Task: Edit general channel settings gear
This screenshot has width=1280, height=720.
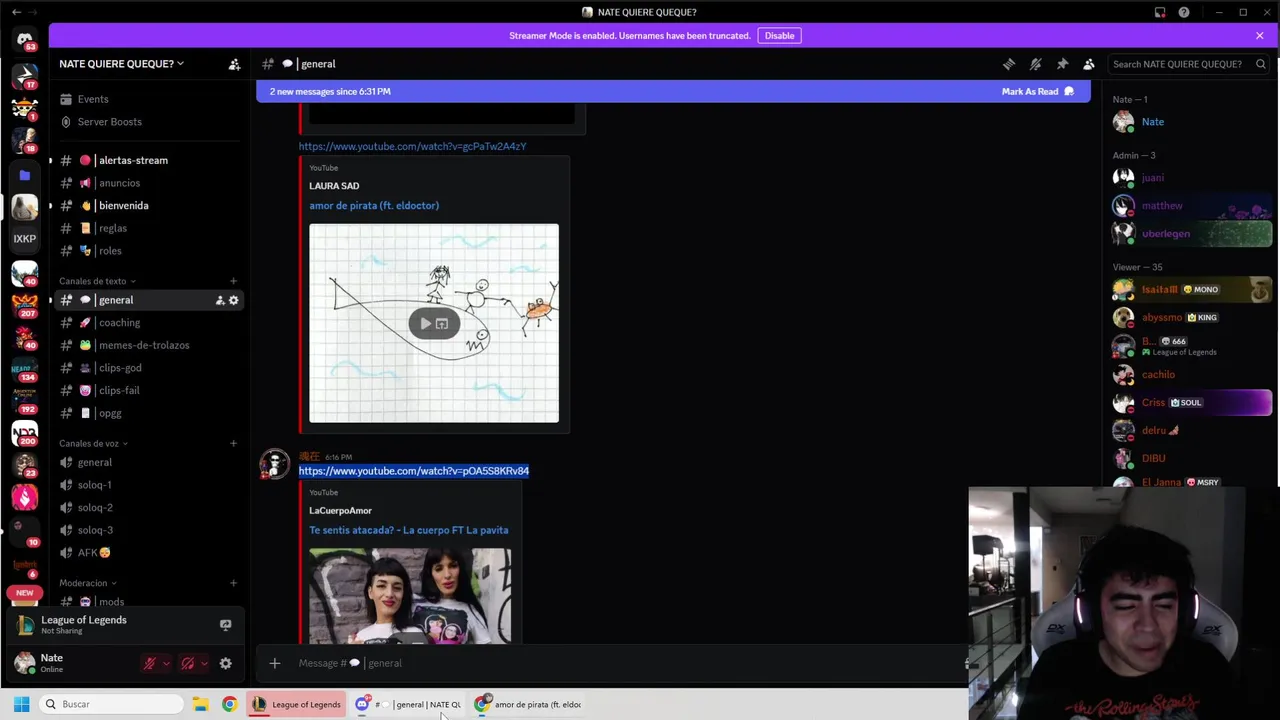Action: 234,300
